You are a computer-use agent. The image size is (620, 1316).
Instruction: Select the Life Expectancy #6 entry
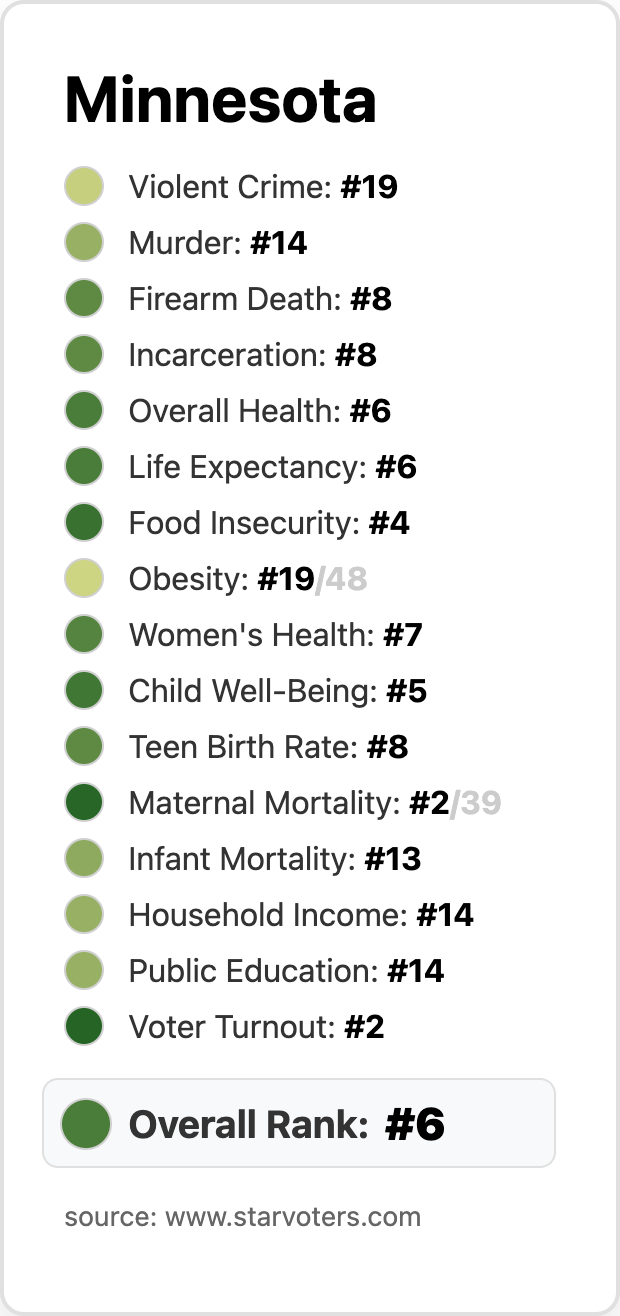pyautogui.click(x=272, y=467)
